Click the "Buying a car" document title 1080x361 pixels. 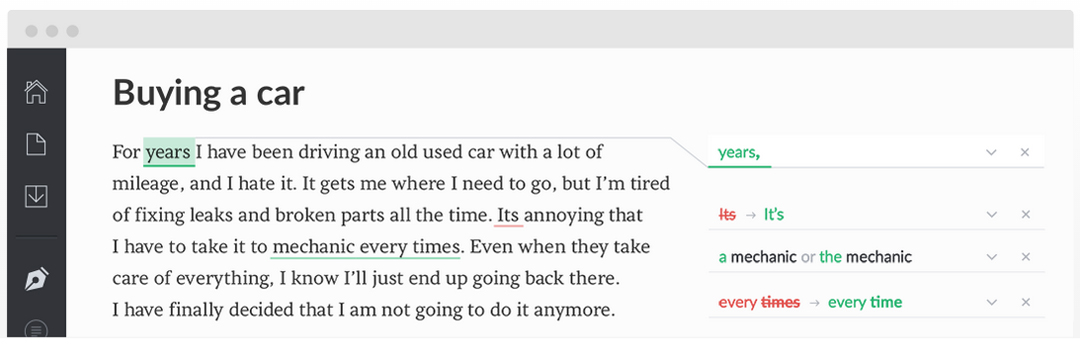[x=209, y=92]
